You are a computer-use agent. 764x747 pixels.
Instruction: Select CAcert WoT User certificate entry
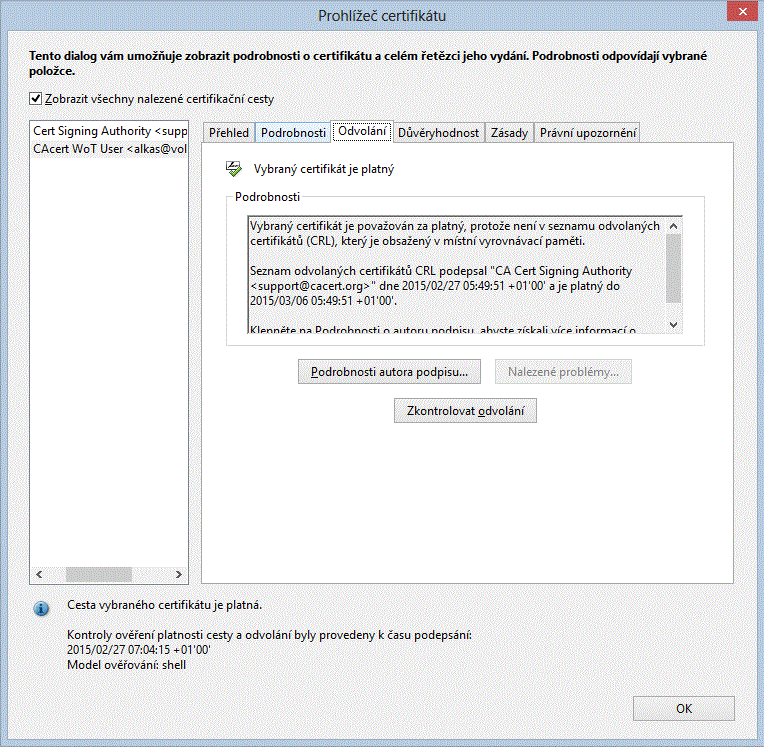[x=110, y=149]
